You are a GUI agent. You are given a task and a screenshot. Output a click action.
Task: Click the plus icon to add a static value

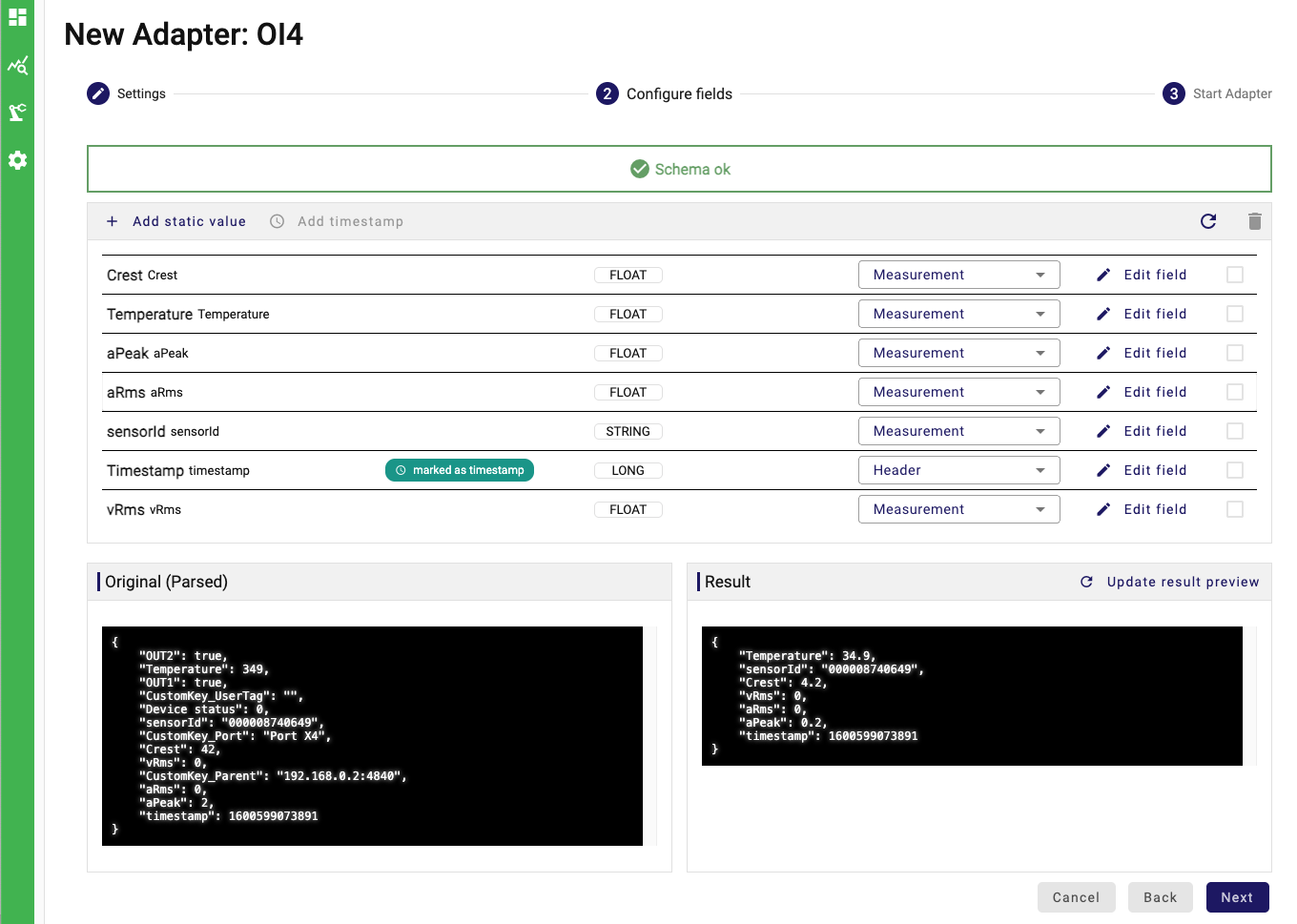coord(113,221)
